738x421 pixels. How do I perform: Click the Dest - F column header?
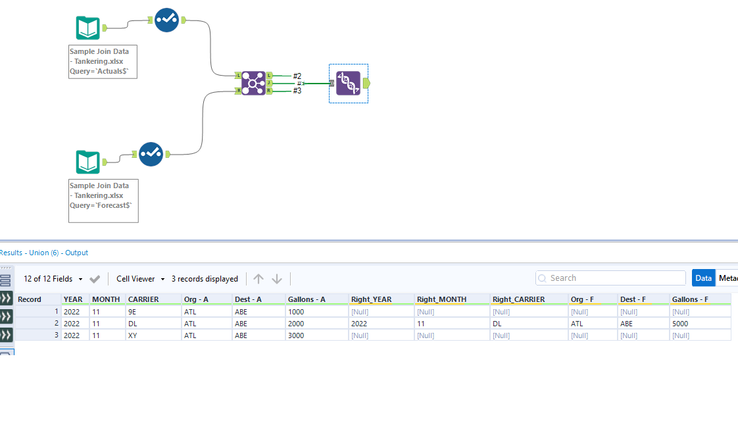pos(644,299)
